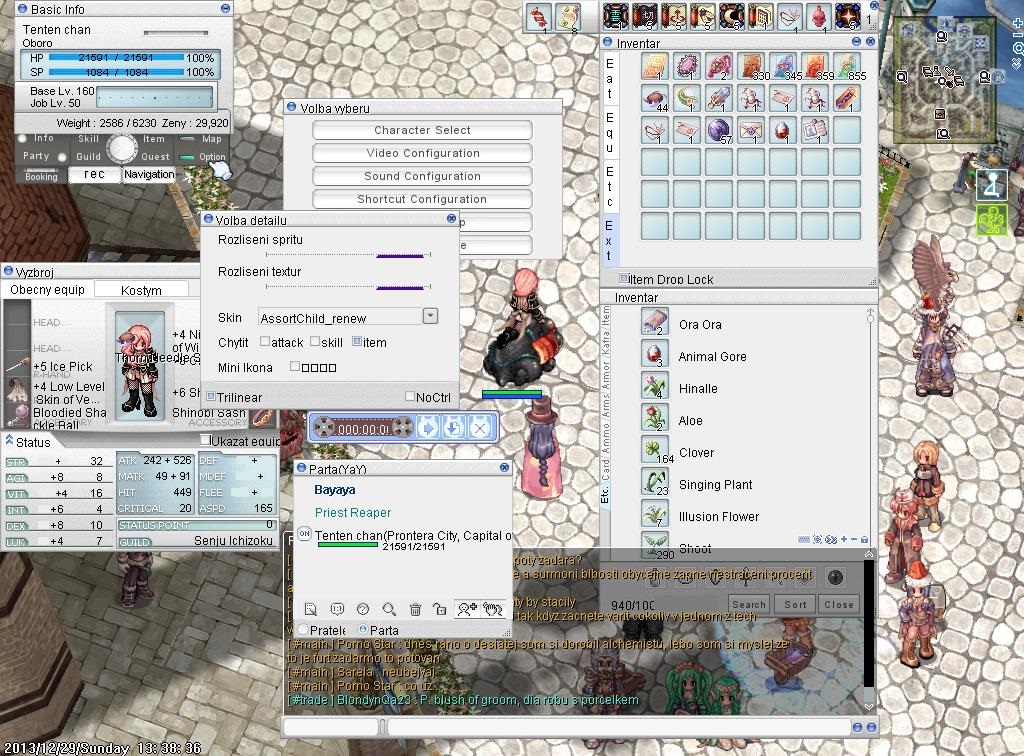Click the Search button in storage window
Image resolution: width=1024 pixels, height=756 pixels.
click(x=748, y=605)
